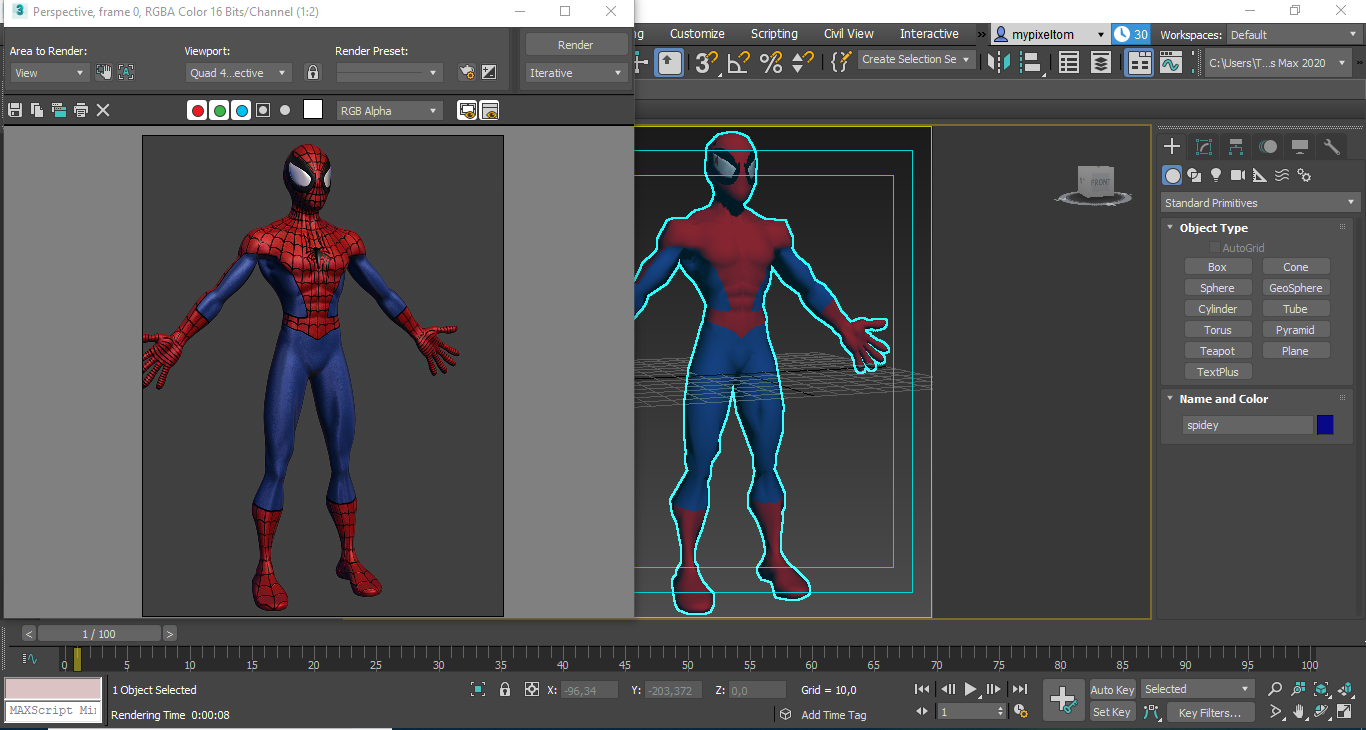Open the Standard Primitives dropdown
1366x730 pixels.
[x=1260, y=203]
